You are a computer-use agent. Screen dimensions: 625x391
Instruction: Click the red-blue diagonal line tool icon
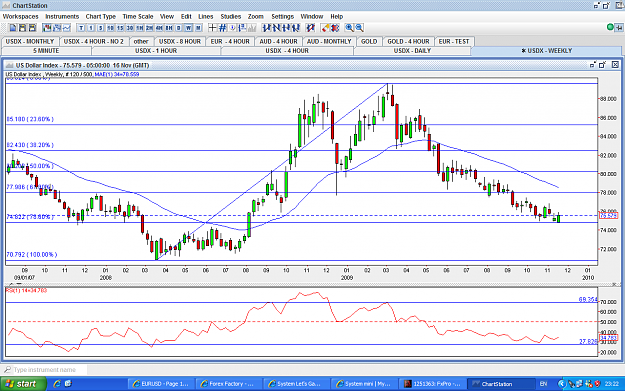(310, 28)
